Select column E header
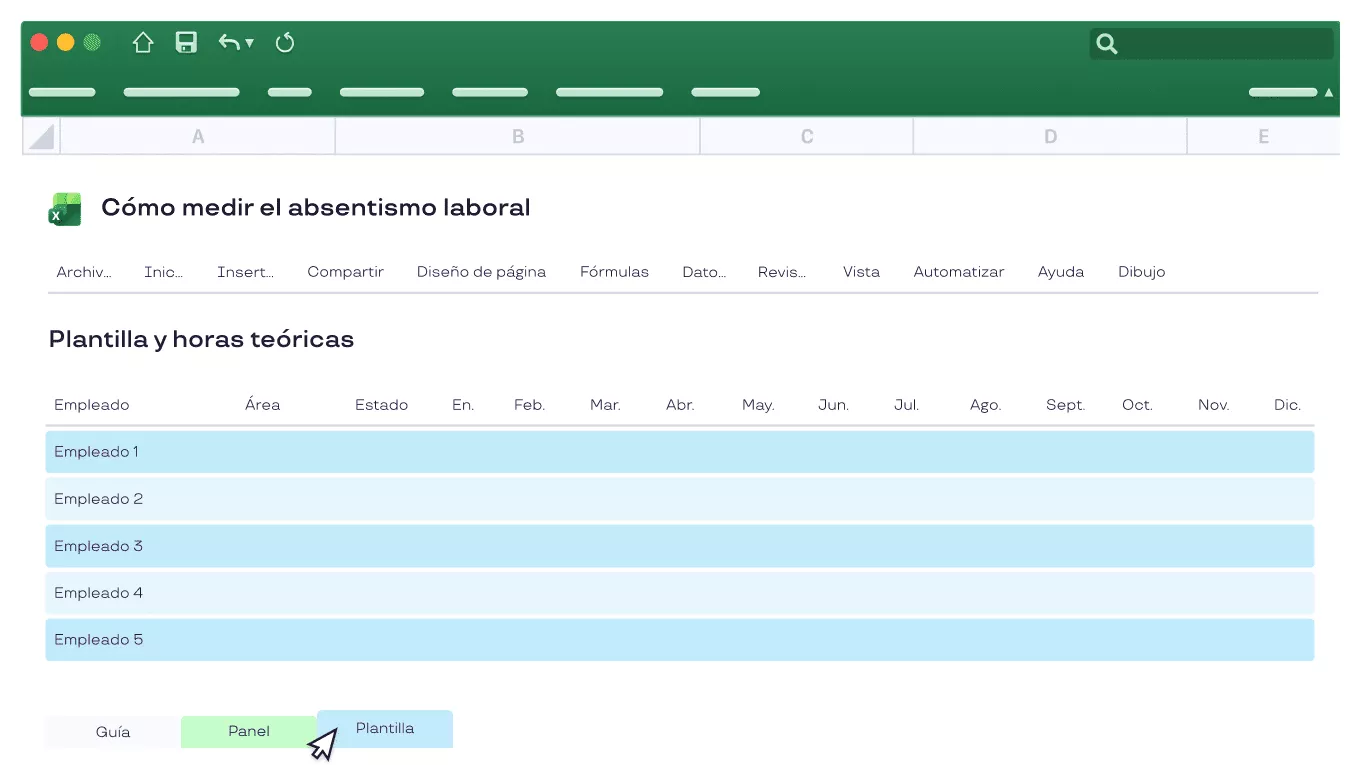 click(x=1264, y=137)
